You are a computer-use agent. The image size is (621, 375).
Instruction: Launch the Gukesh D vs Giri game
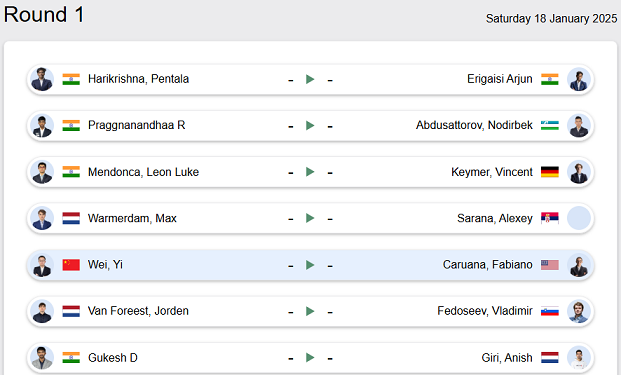point(310,358)
